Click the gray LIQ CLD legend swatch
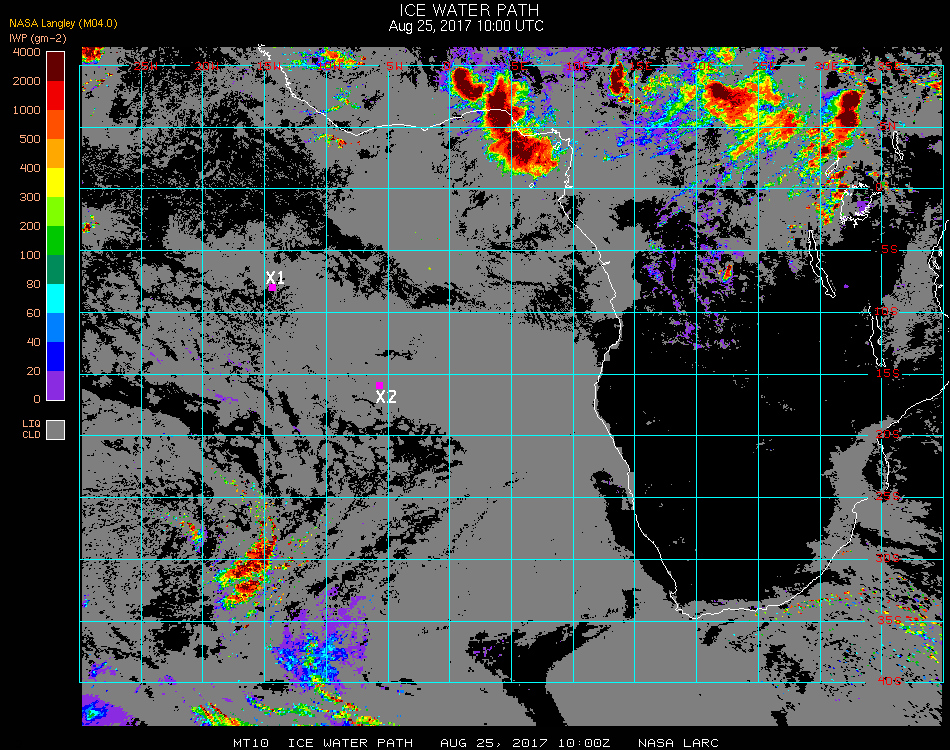Image resolution: width=950 pixels, height=750 pixels. tap(56, 430)
